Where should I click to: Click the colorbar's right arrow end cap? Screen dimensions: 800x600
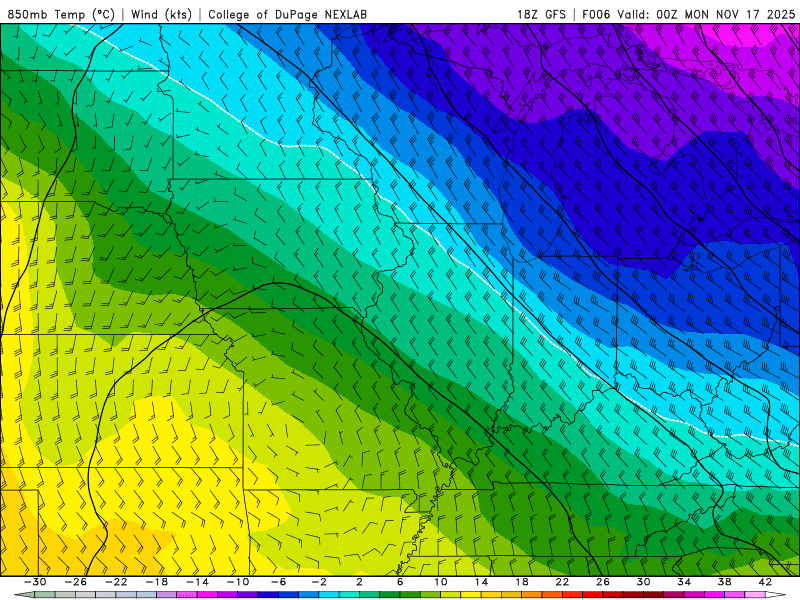776,595
